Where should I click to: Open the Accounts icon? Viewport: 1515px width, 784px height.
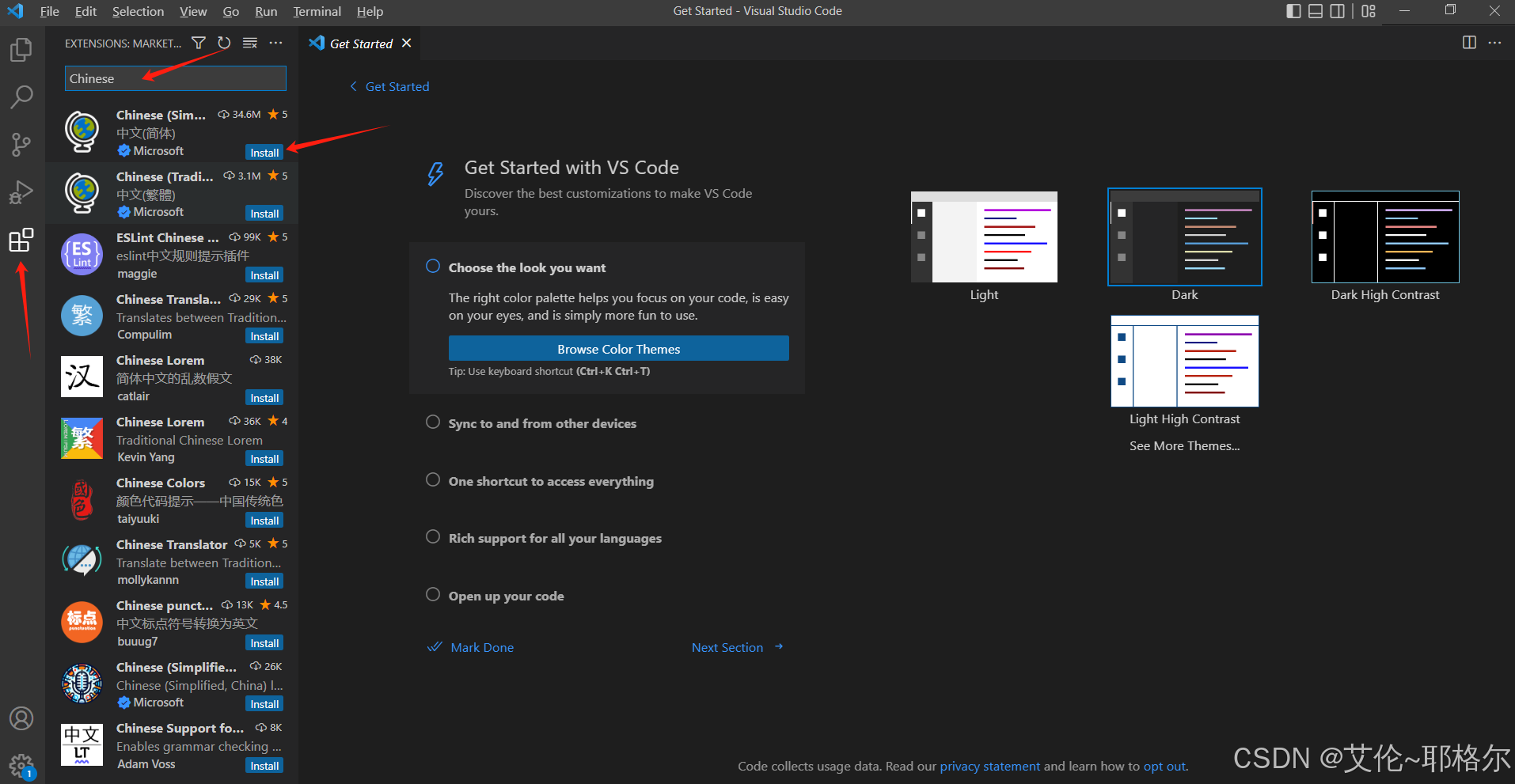(21, 718)
